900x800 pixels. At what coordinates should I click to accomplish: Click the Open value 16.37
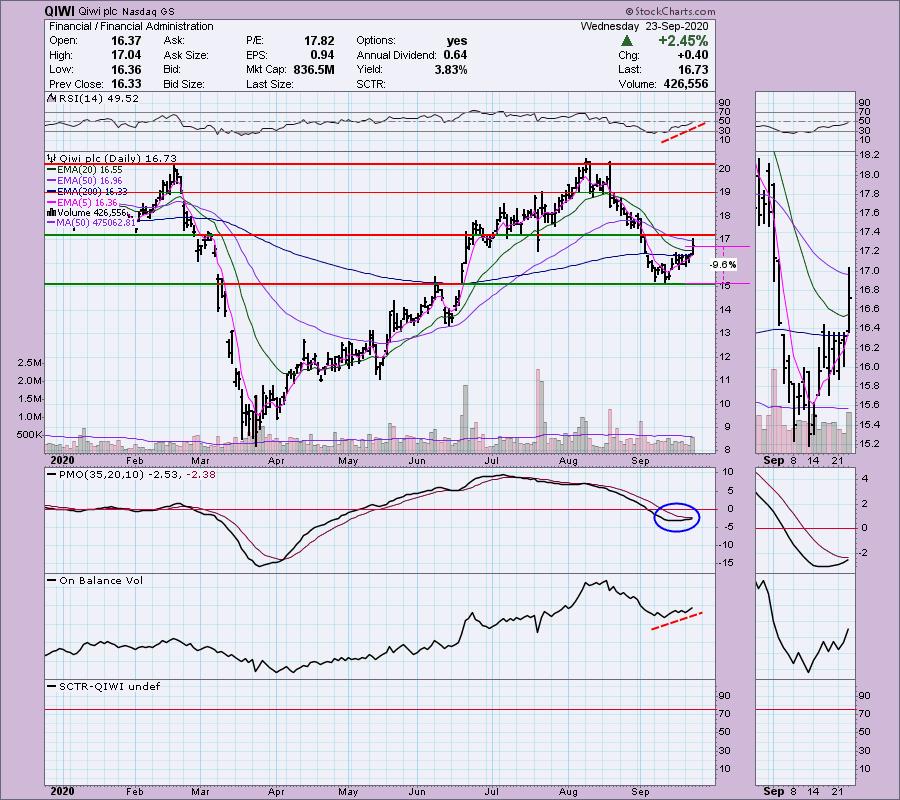pyautogui.click(x=126, y=41)
